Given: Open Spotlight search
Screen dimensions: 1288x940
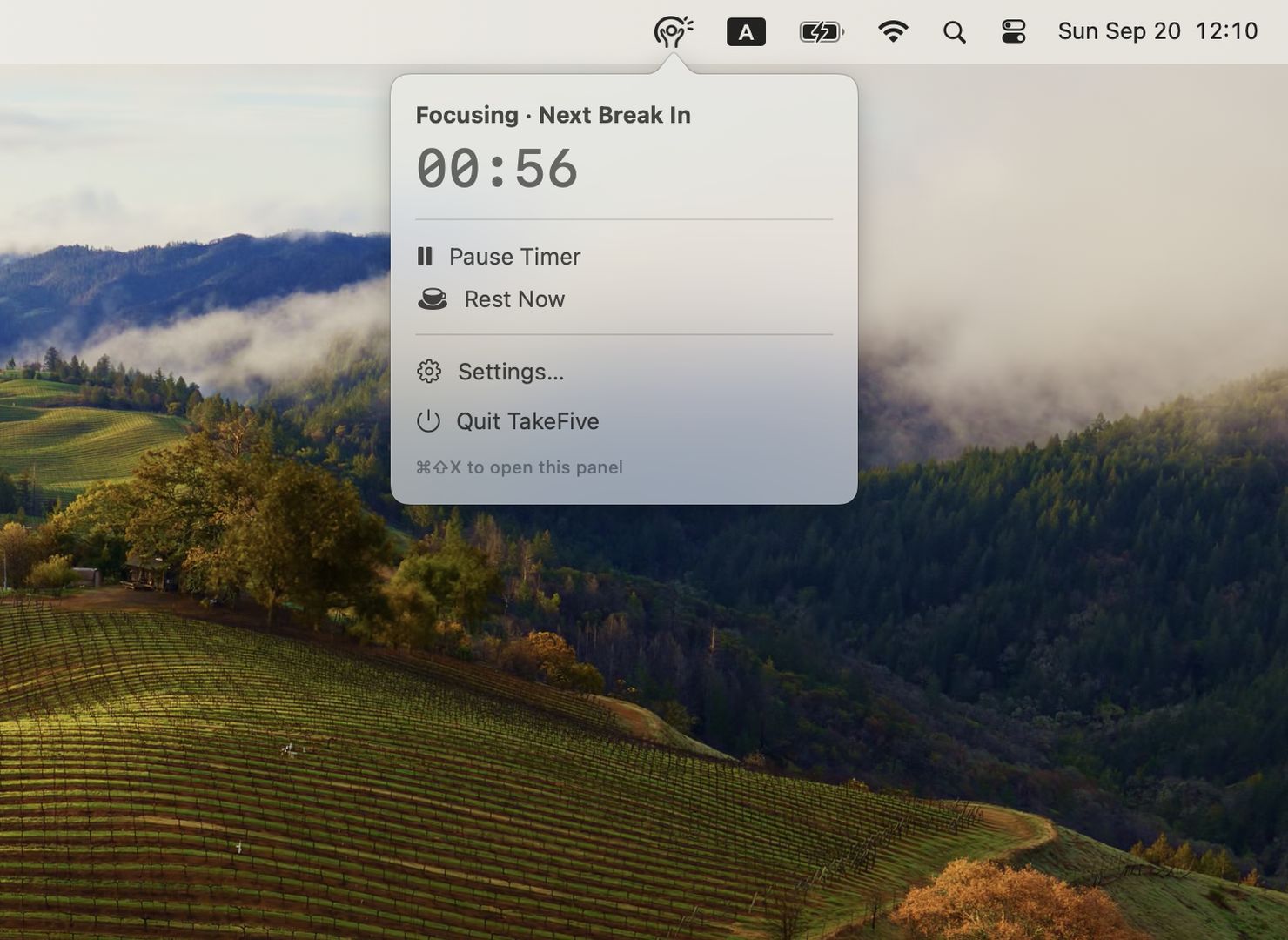Looking at the screenshot, I should (954, 32).
